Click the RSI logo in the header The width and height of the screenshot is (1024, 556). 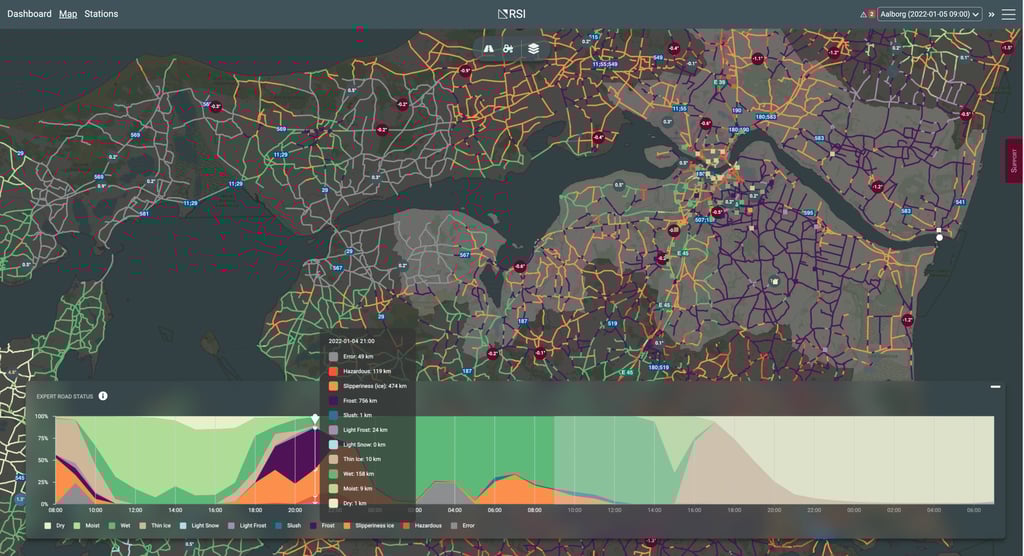tap(511, 14)
